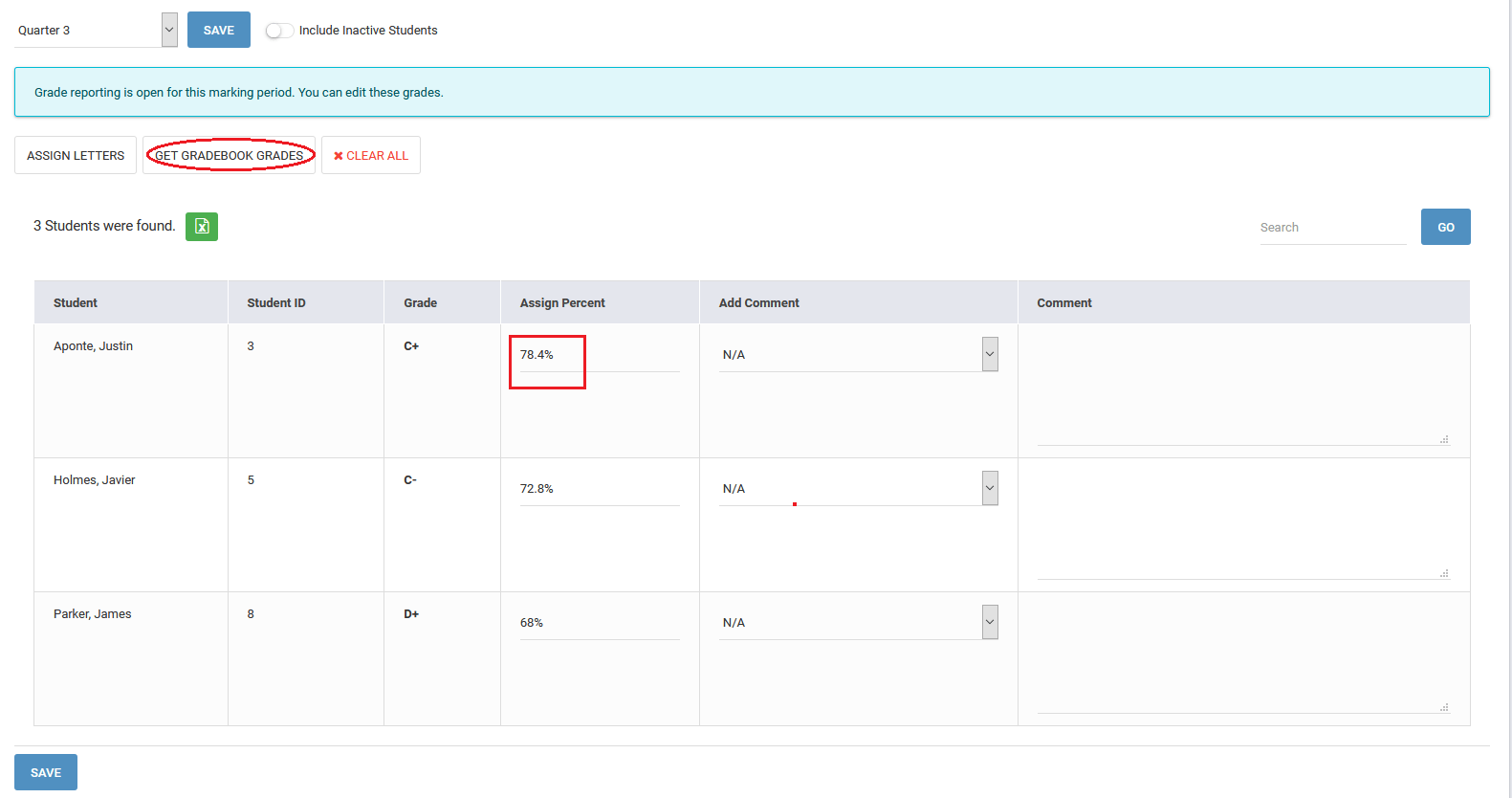The height and width of the screenshot is (798, 1512).
Task: Open Add Comment dropdown for Aponte, Justin
Action: click(859, 354)
